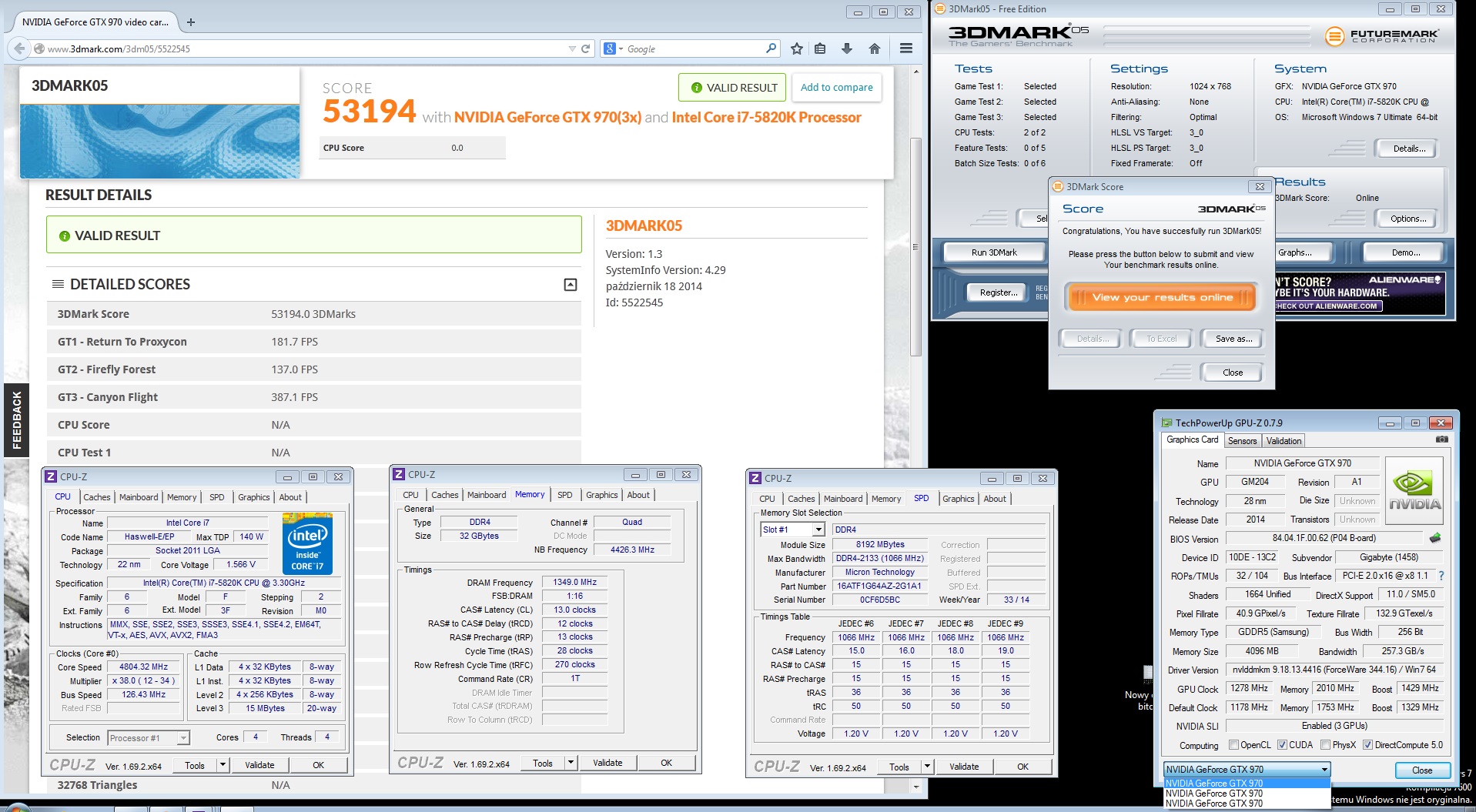Open the Processor #1 selection dropdown
Image resolution: width=1476 pixels, height=812 pixels.
[x=182, y=738]
